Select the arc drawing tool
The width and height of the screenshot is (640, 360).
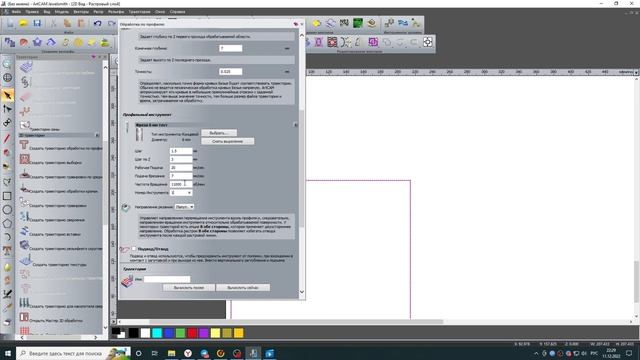pyautogui.click(x=7, y=237)
